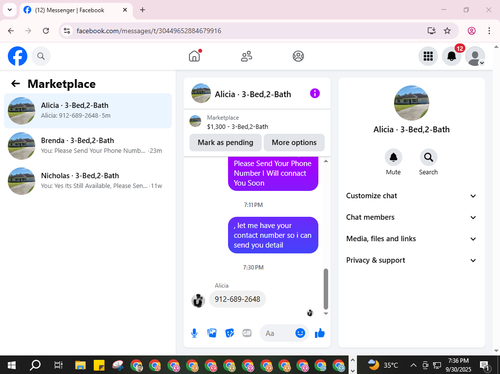Image resolution: width=500 pixels, height=374 pixels.
Task: Open the Windows notification center icon
Action: (485, 366)
